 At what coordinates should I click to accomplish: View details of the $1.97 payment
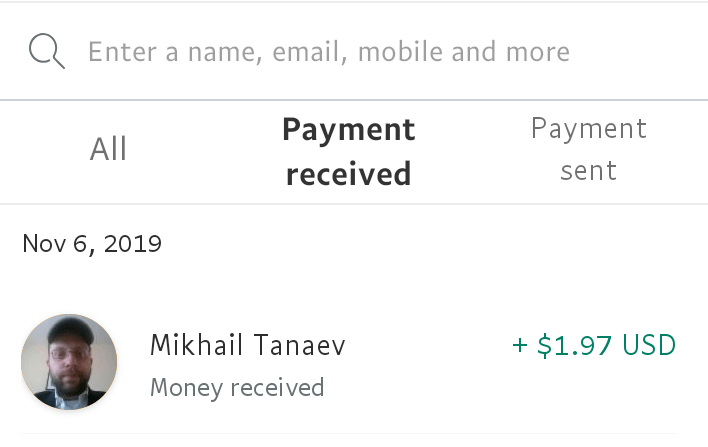[x=594, y=346]
